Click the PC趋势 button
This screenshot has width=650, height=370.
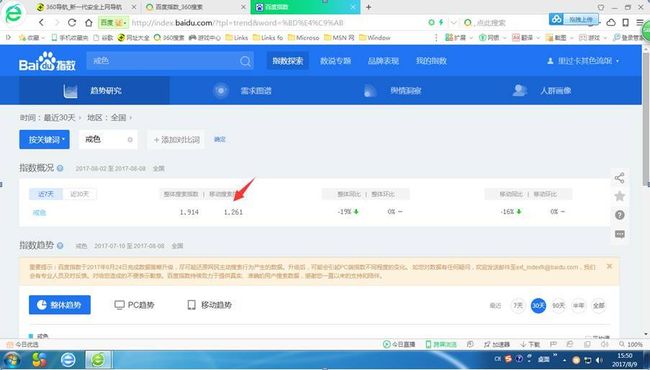click(x=134, y=305)
